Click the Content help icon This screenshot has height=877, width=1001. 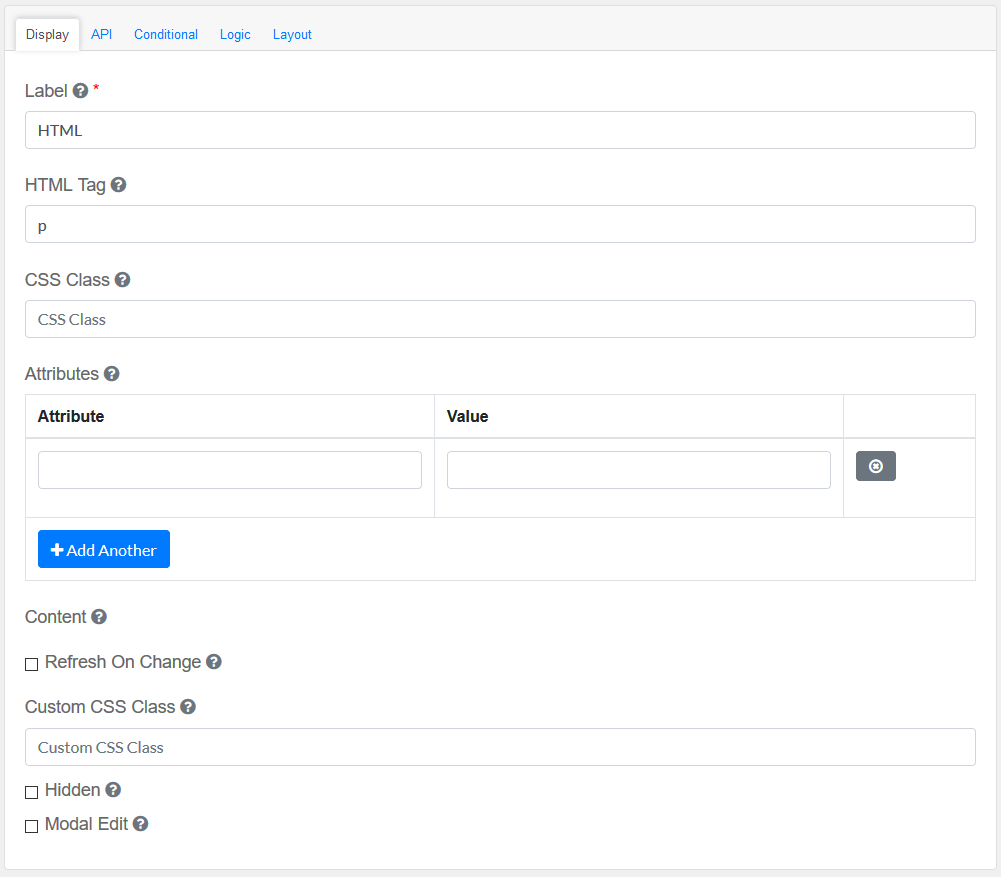99,617
